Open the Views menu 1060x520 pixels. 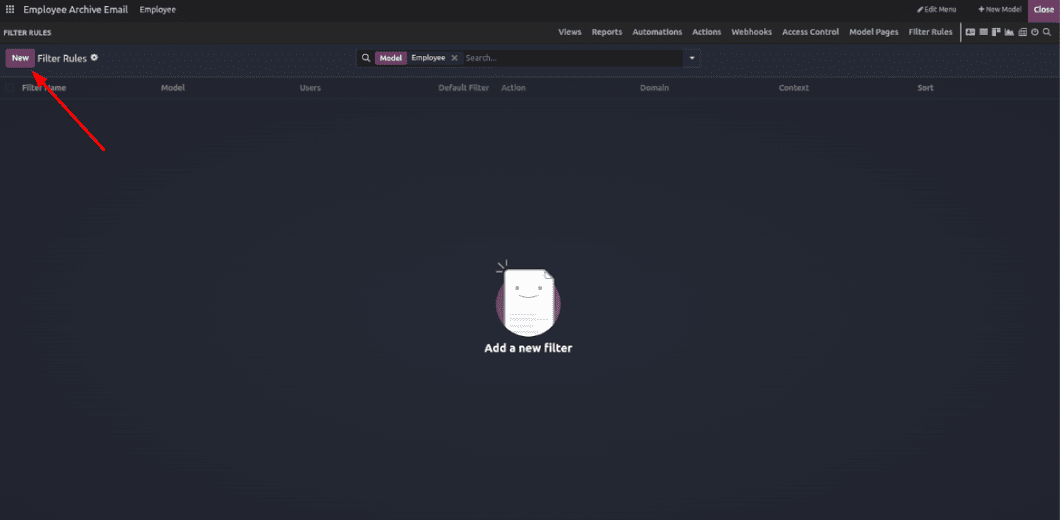click(x=570, y=32)
